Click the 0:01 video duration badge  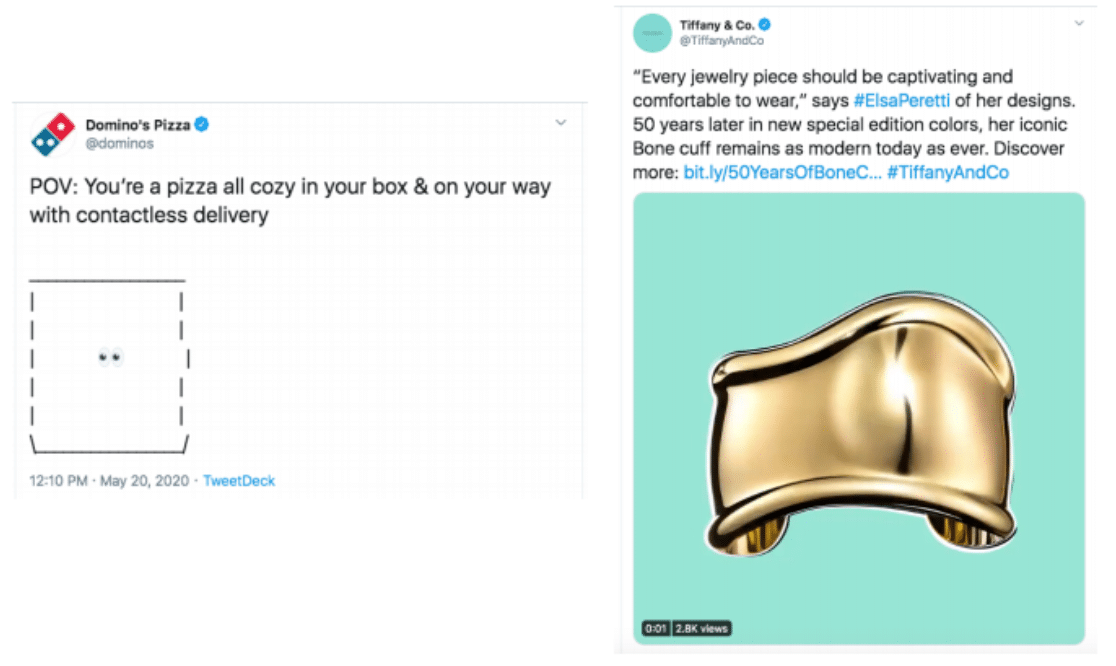[655, 629]
